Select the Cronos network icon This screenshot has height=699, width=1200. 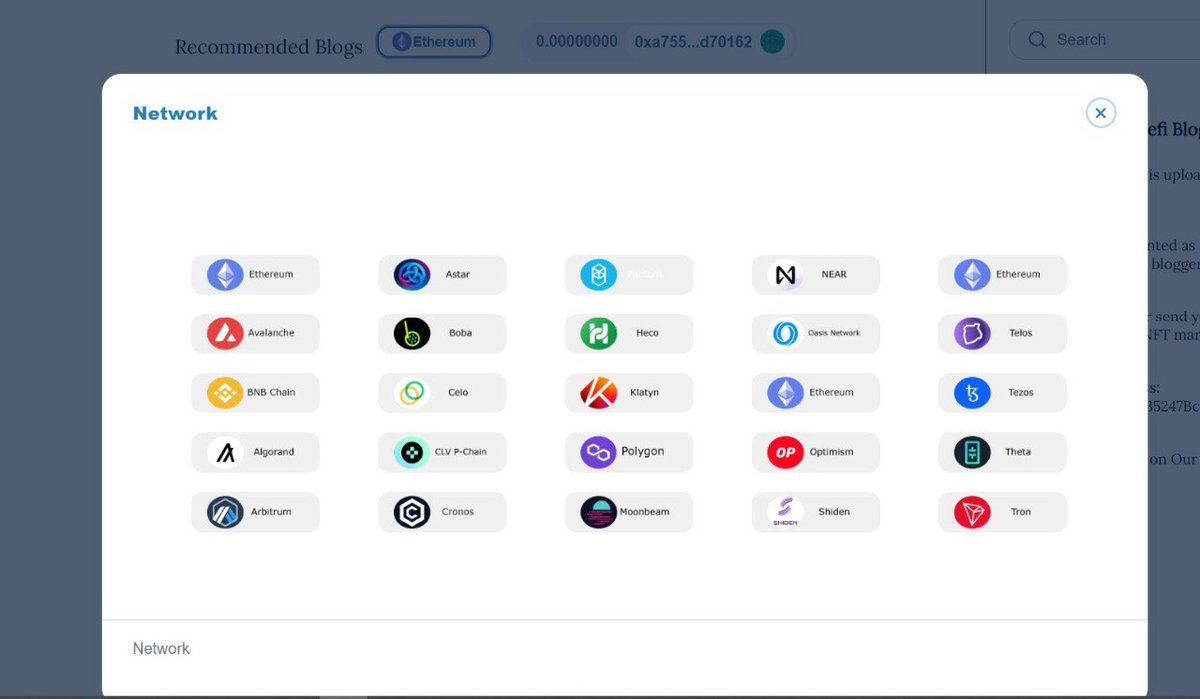412,512
